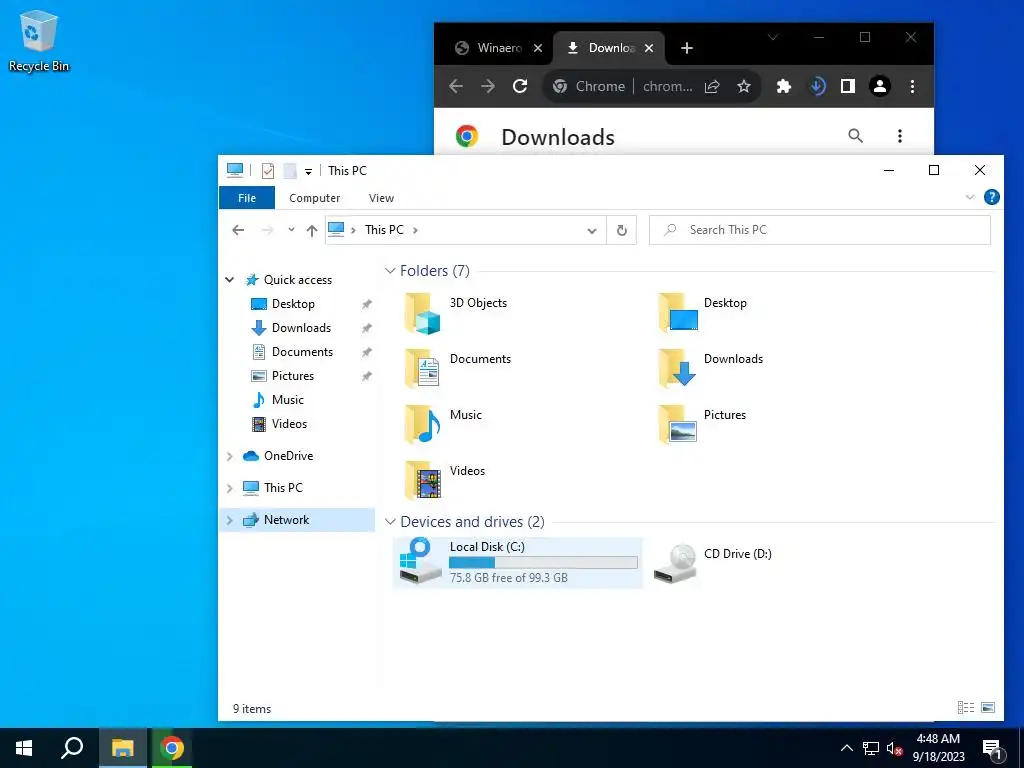The width and height of the screenshot is (1024, 768).
Task: Open the Recycle Bin desktop icon
Action: tap(39, 41)
